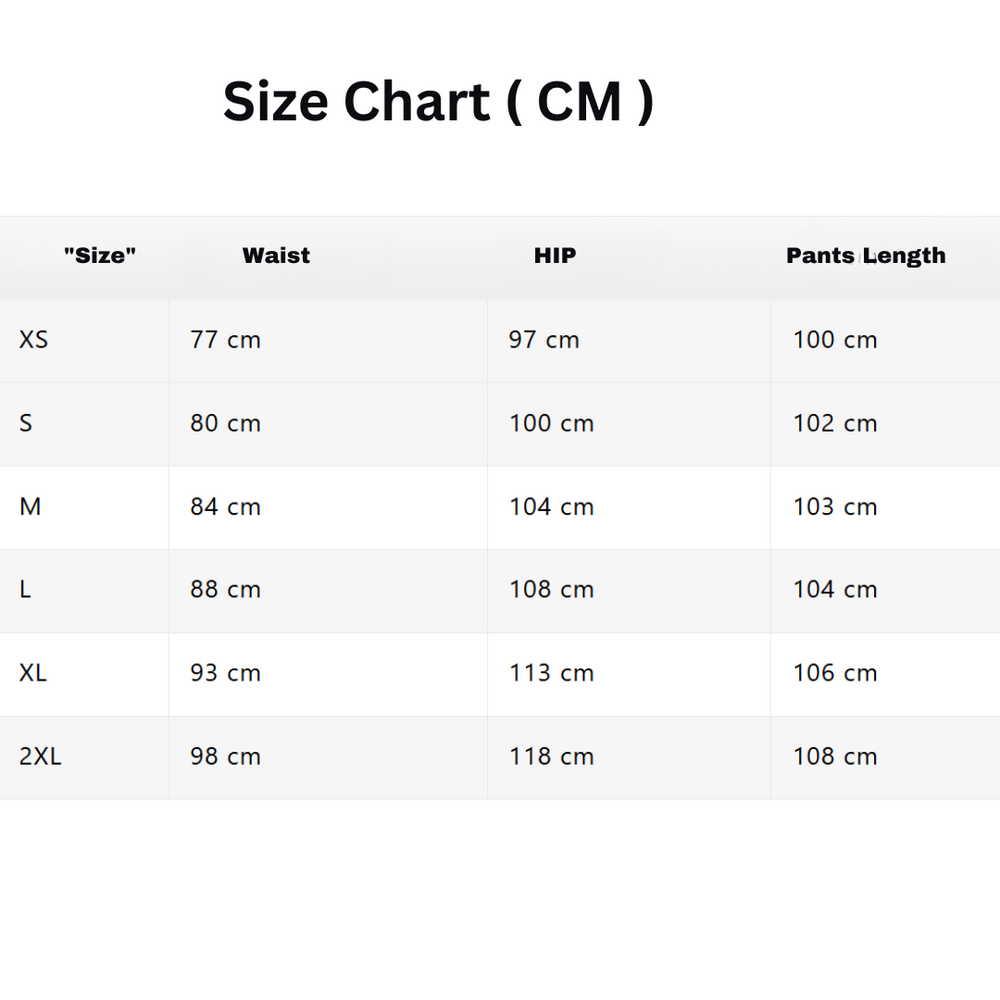The width and height of the screenshot is (1000, 1000).
Task: Select the 102 cm pants length cell
Action: coord(835,423)
